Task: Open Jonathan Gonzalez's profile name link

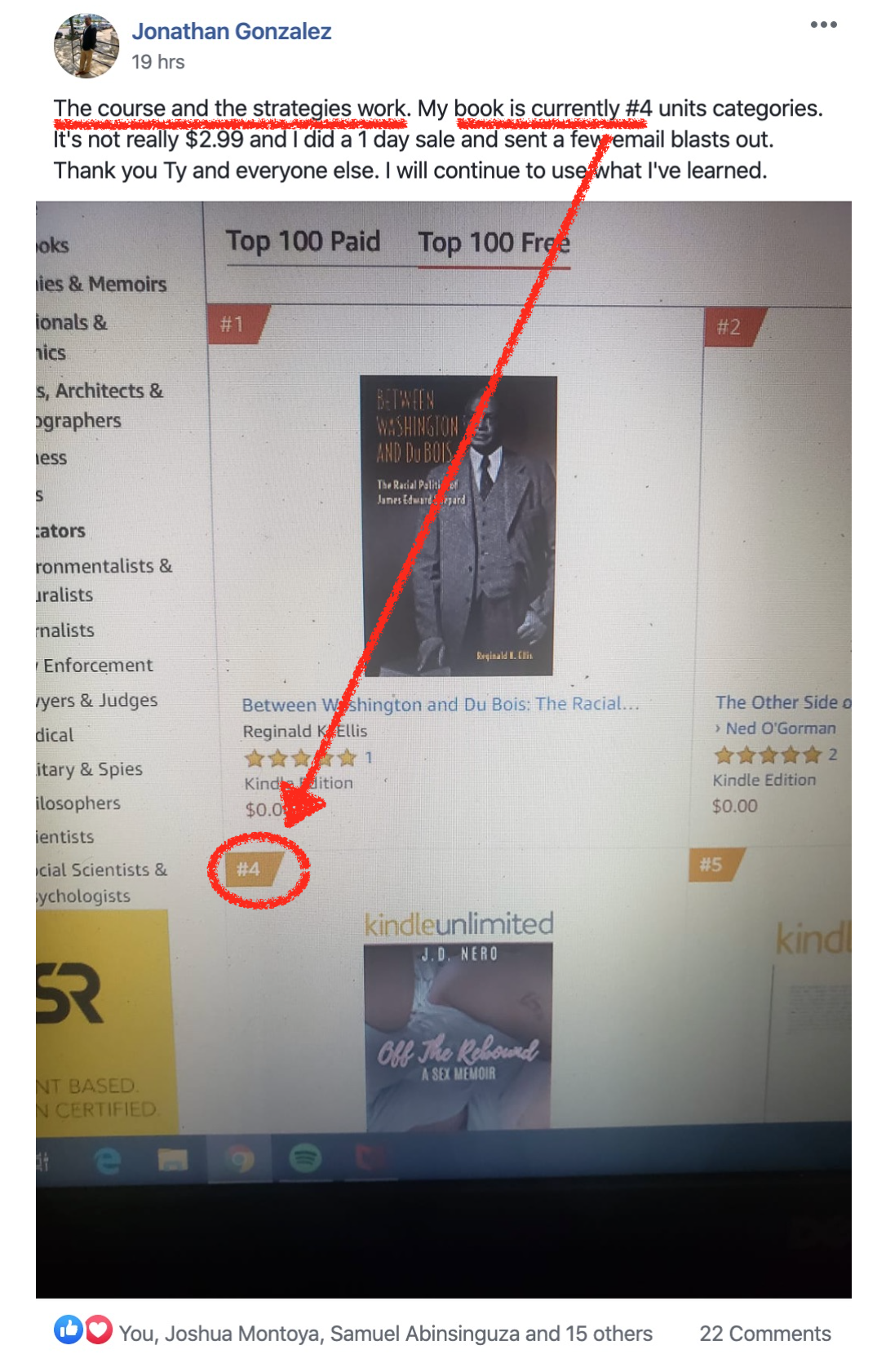Action: 232,31
